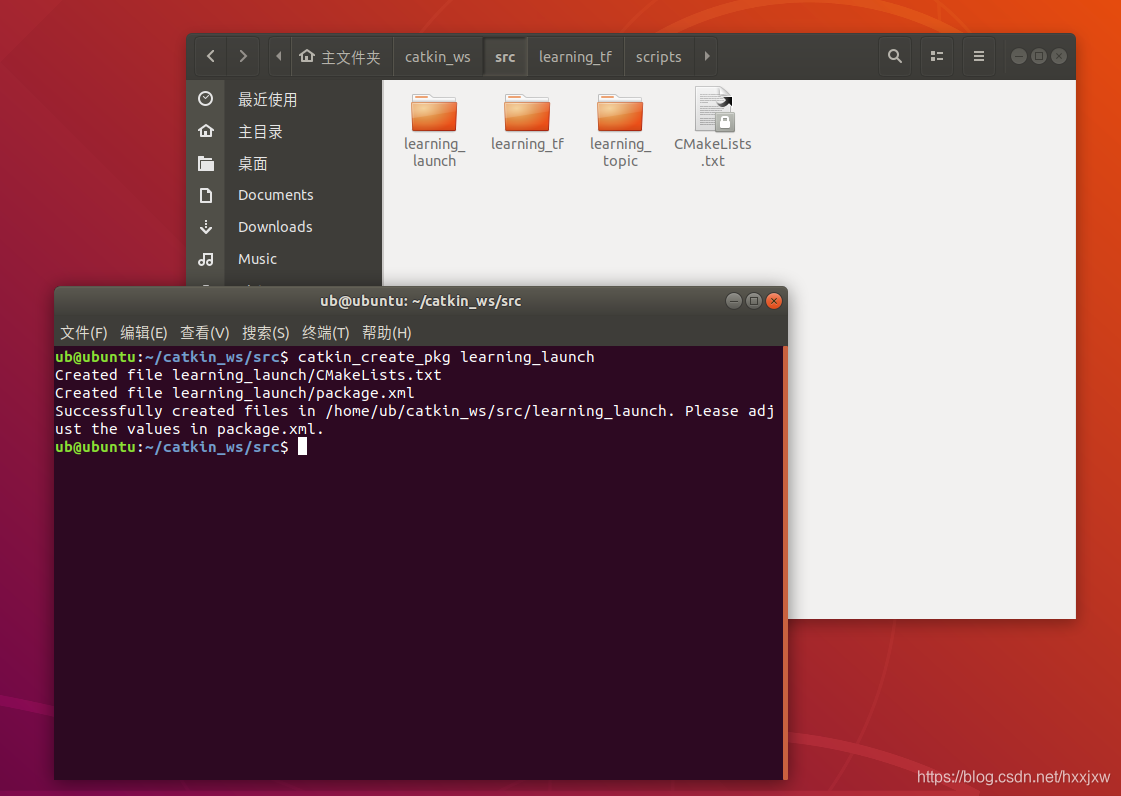
Task: Click the Music note icon in sidebar
Action: coord(206,259)
